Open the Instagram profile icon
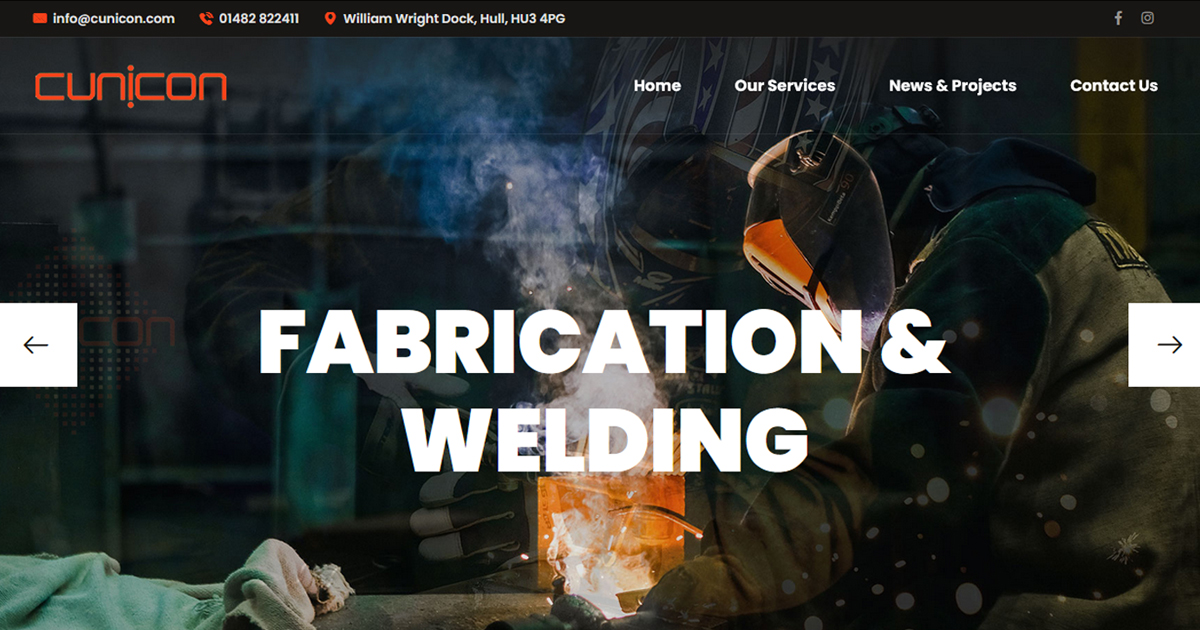Screen dimensions: 1200x630 [x=1147, y=18]
